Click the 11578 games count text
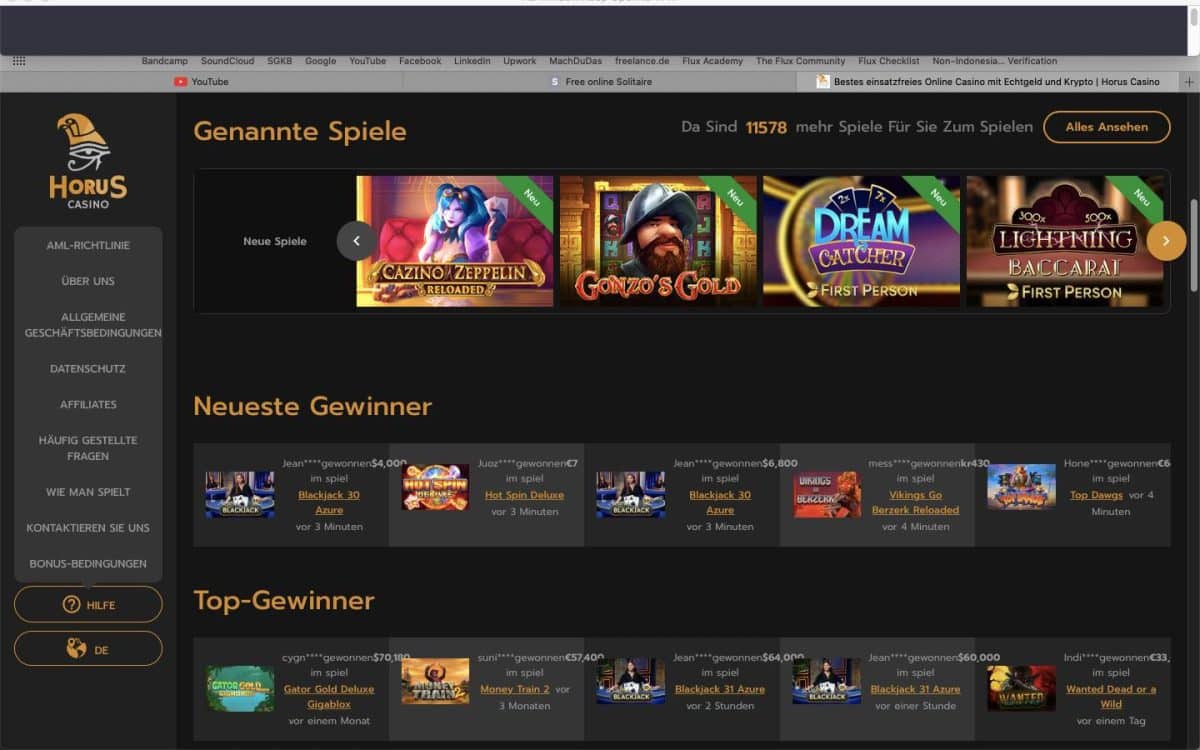 pyautogui.click(x=766, y=127)
